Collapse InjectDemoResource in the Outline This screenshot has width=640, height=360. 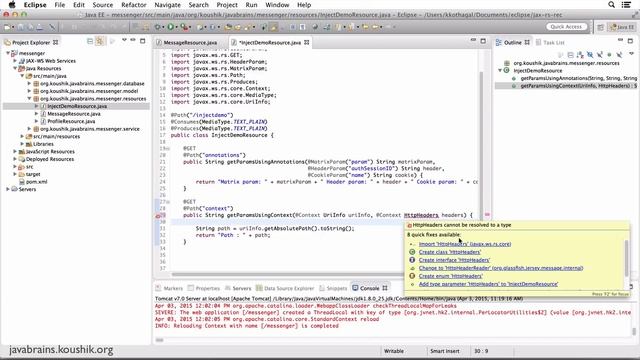point(500,71)
